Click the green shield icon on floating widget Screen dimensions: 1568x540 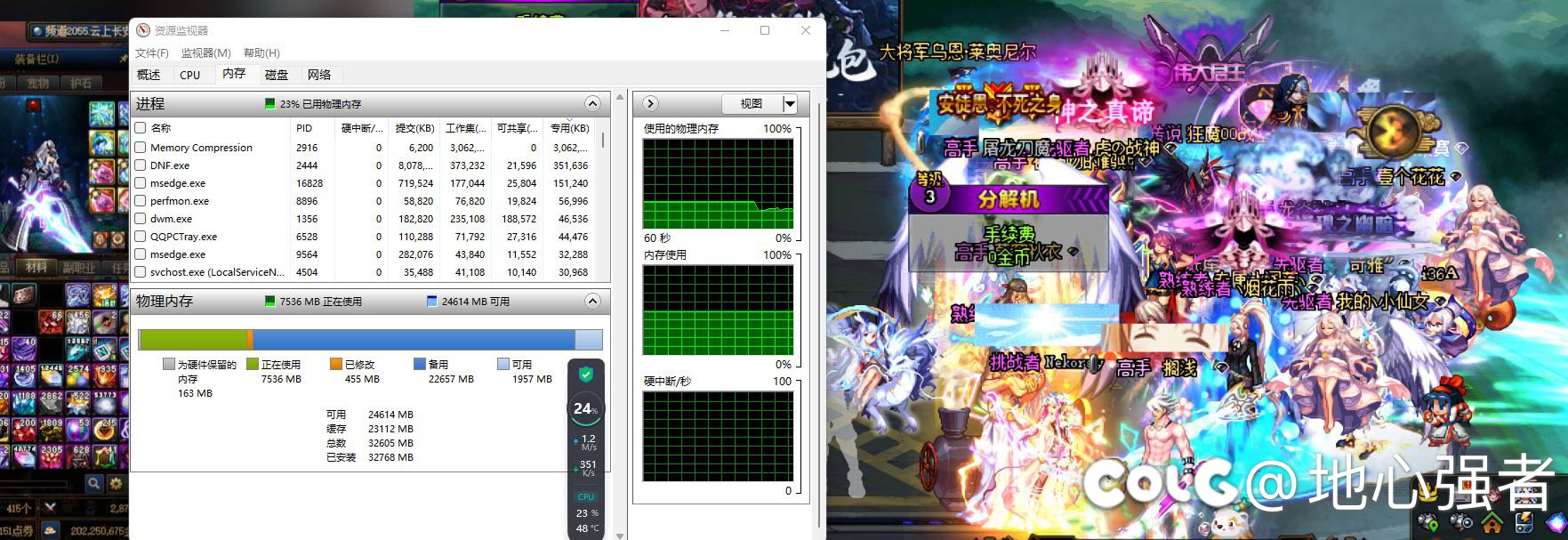585,375
